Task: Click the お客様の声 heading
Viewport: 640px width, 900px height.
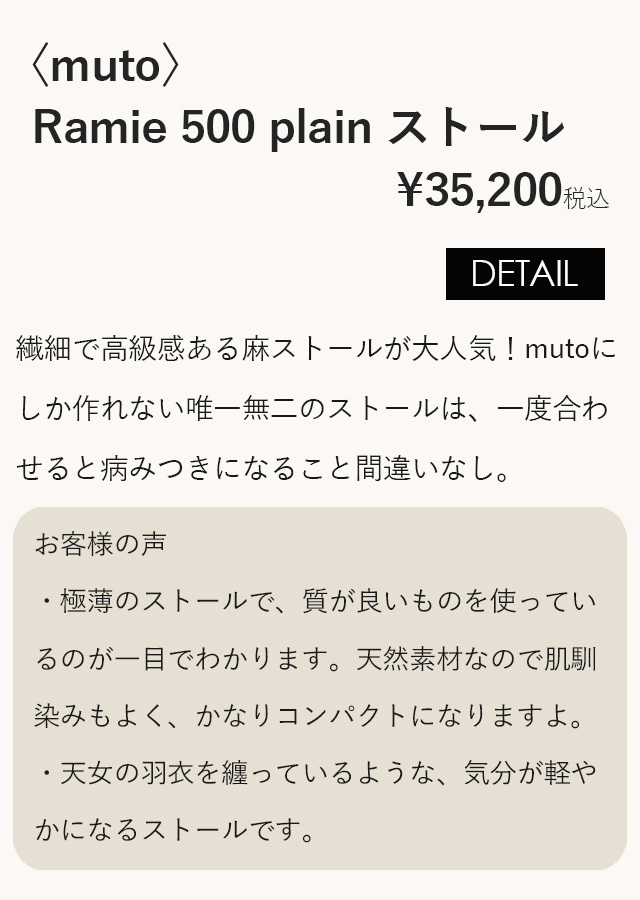Action: [101, 544]
